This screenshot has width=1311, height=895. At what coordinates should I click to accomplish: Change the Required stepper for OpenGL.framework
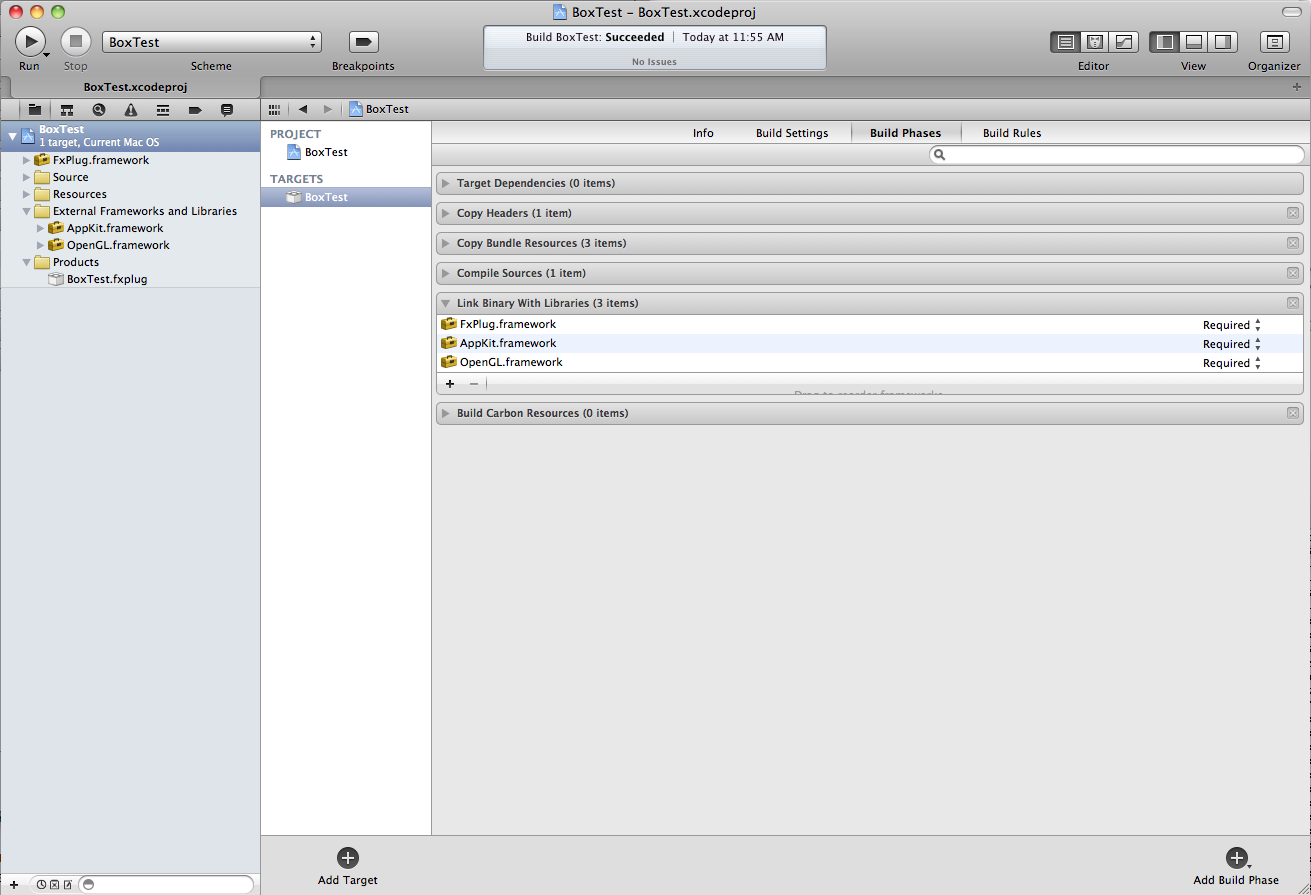coord(1257,363)
